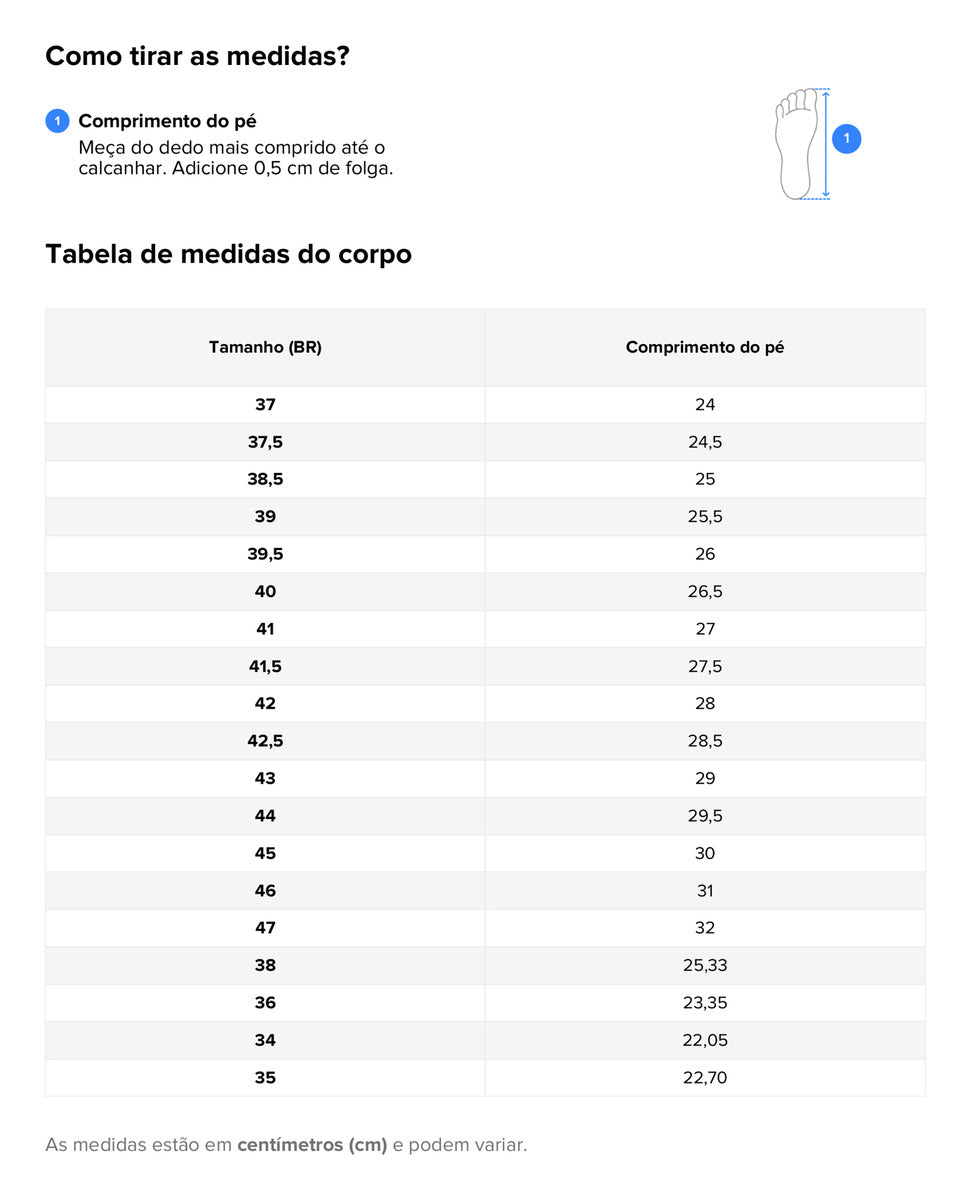Click the blue number 1 badge beside the foot
Image resolution: width=971 pixels, height=1200 pixels.
[x=846, y=139]
